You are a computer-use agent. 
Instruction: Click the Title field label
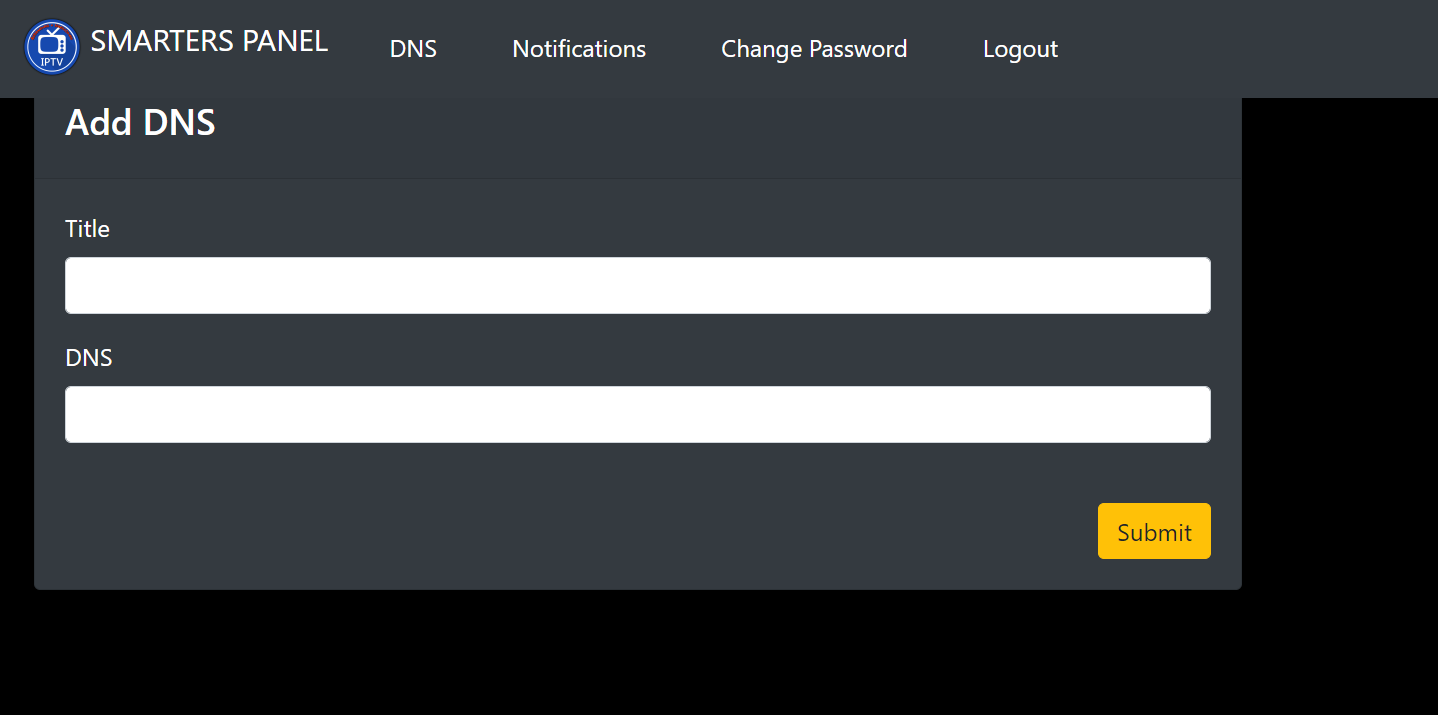[87, 229]
